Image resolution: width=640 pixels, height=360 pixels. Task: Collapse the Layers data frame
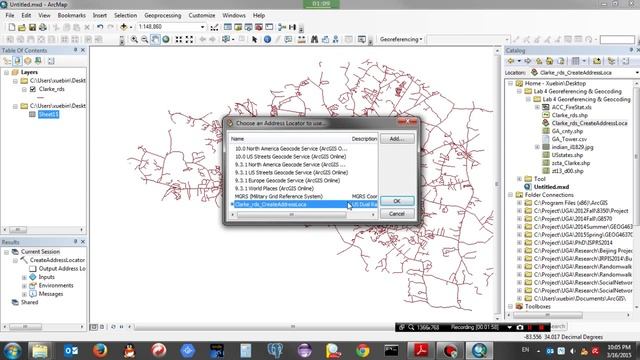click(x=7, y=72)
